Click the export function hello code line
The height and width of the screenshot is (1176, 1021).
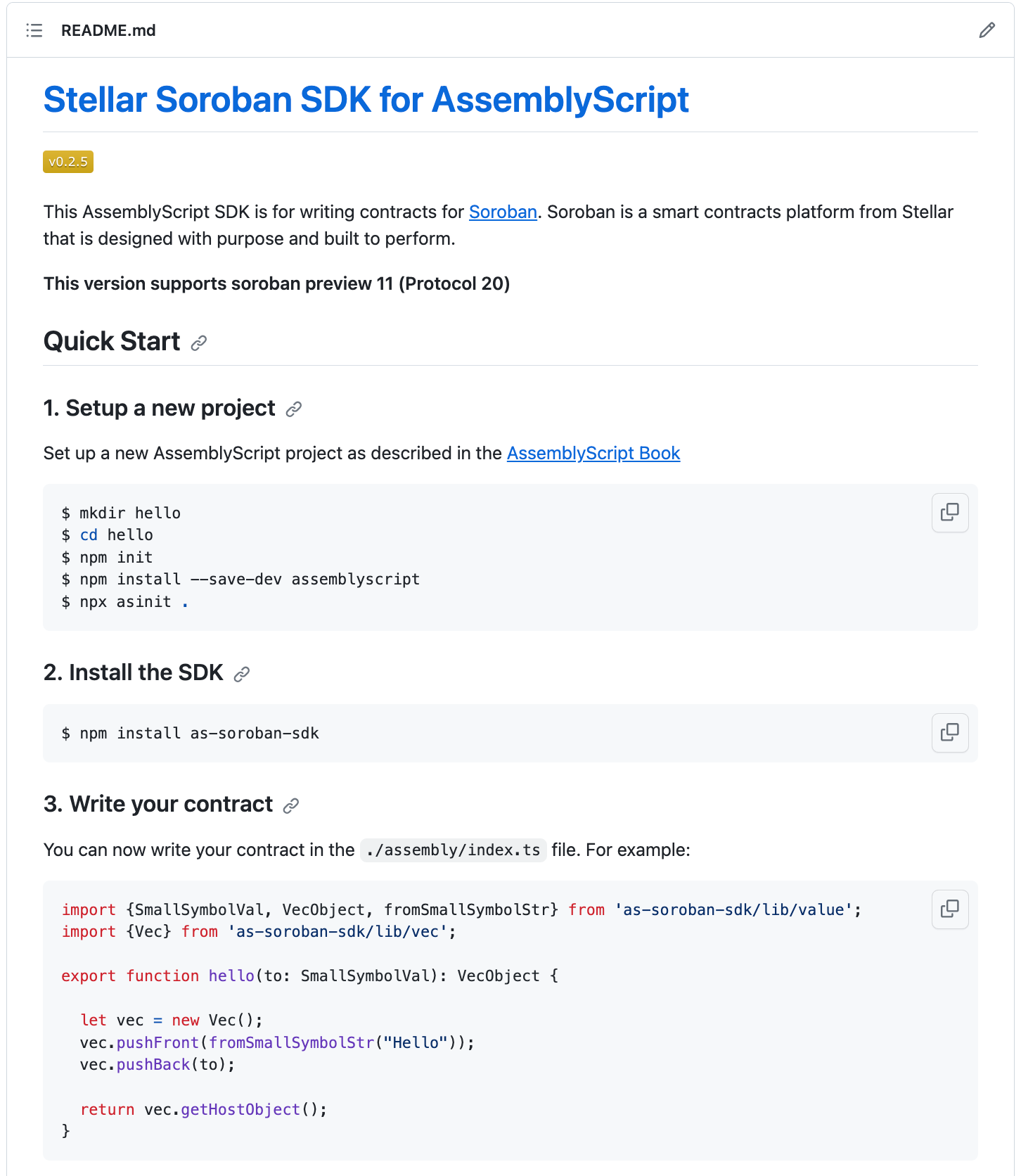coord(309,976)
